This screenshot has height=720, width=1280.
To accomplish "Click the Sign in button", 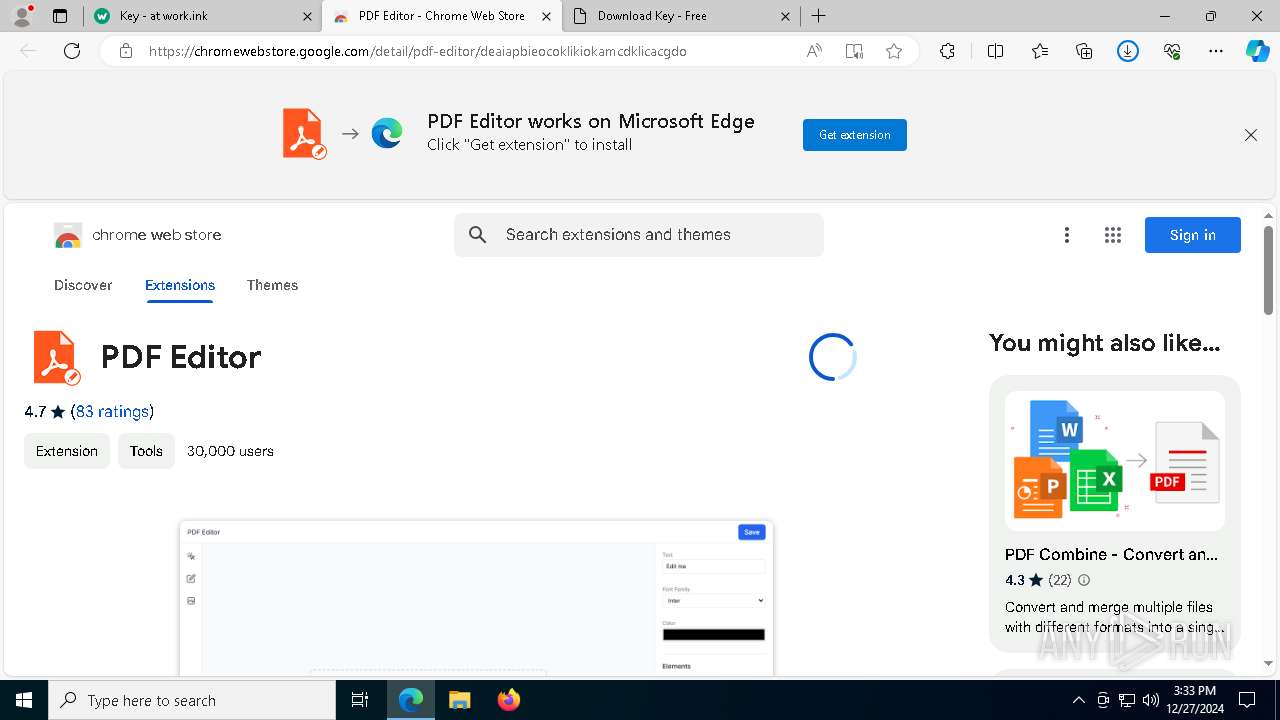I will (1192, 235).
